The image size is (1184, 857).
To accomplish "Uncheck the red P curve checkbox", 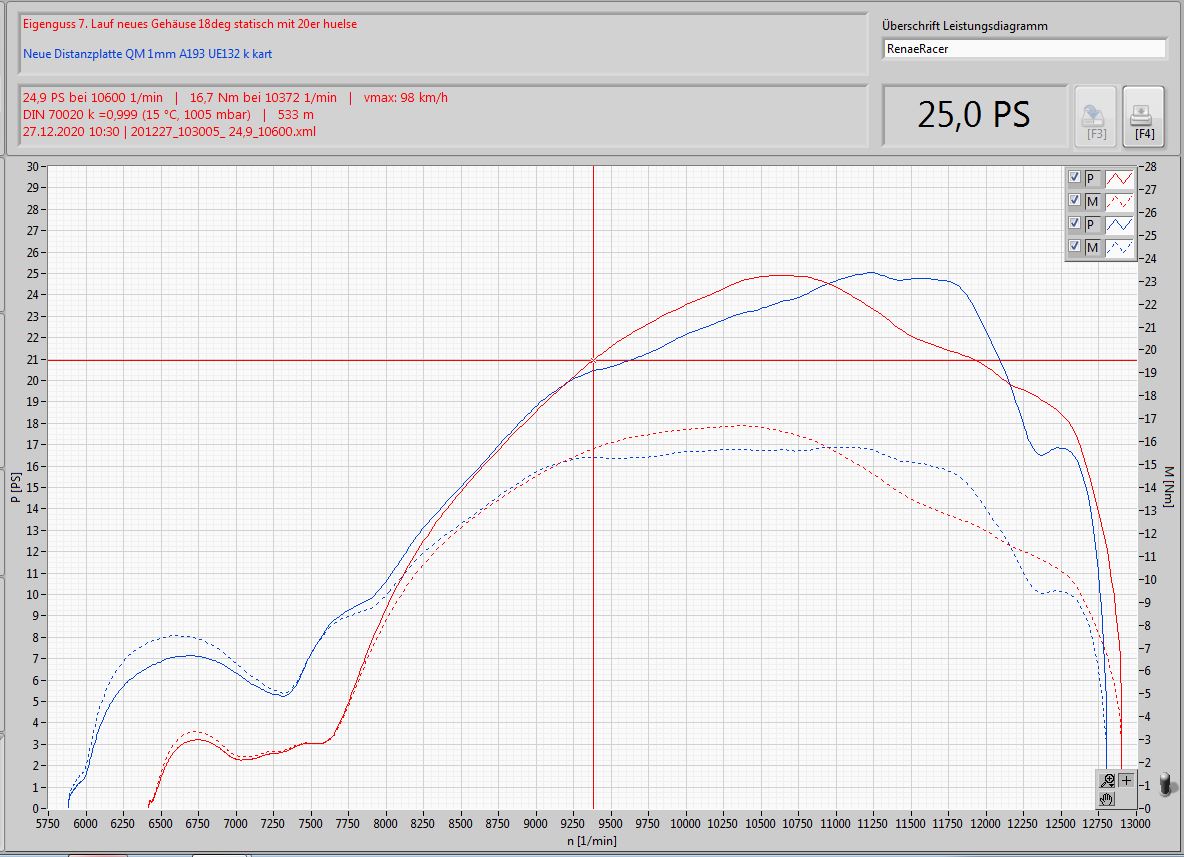I will (x=1074, y=178).
